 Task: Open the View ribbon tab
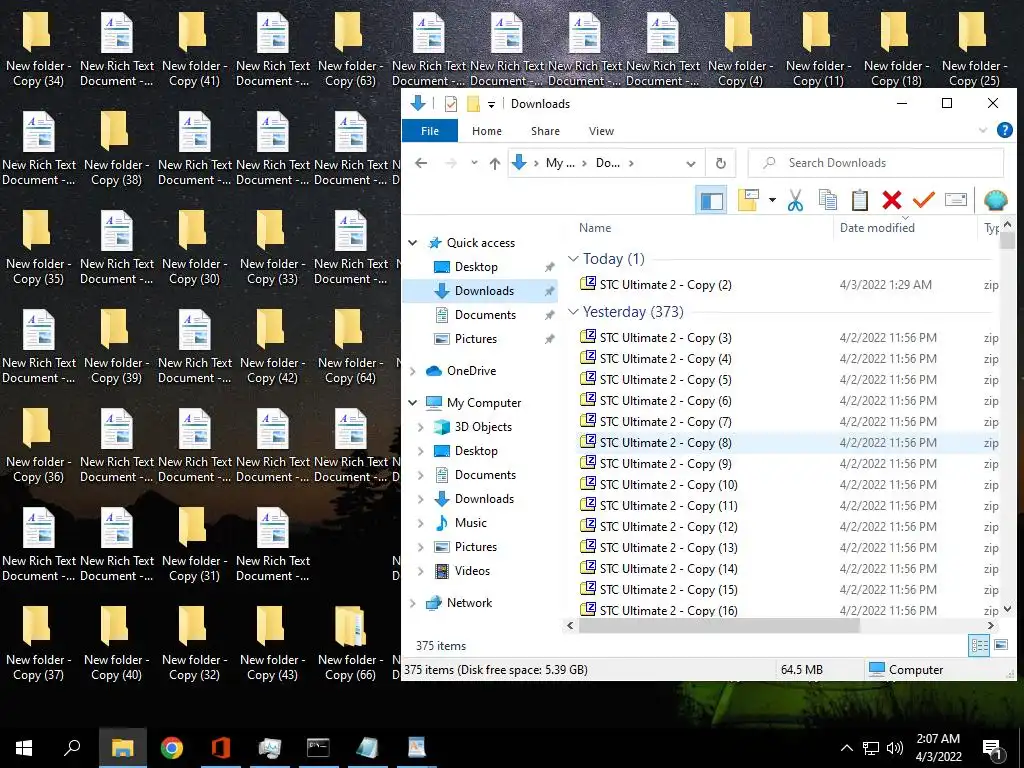601,131
